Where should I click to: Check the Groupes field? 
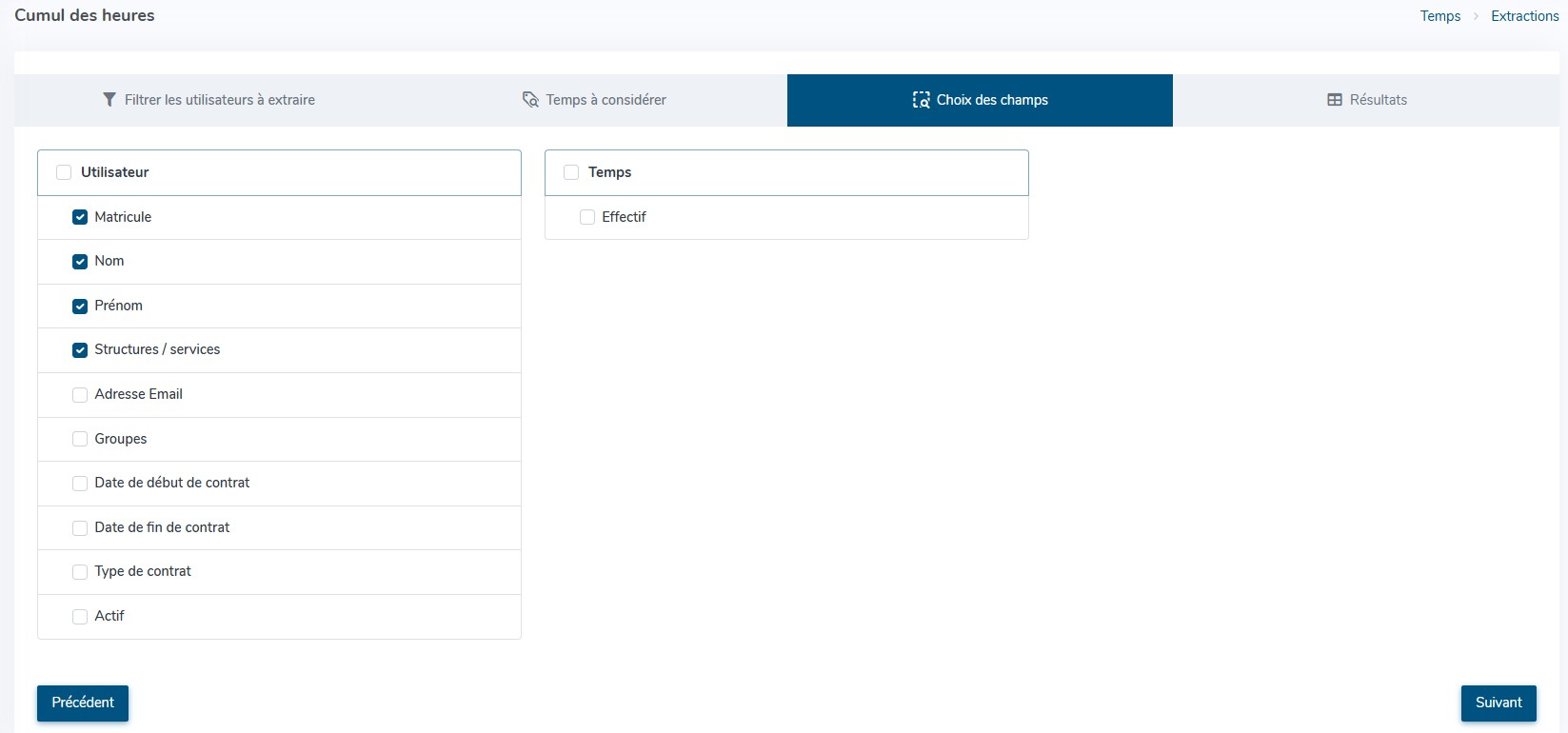point(80,439)
